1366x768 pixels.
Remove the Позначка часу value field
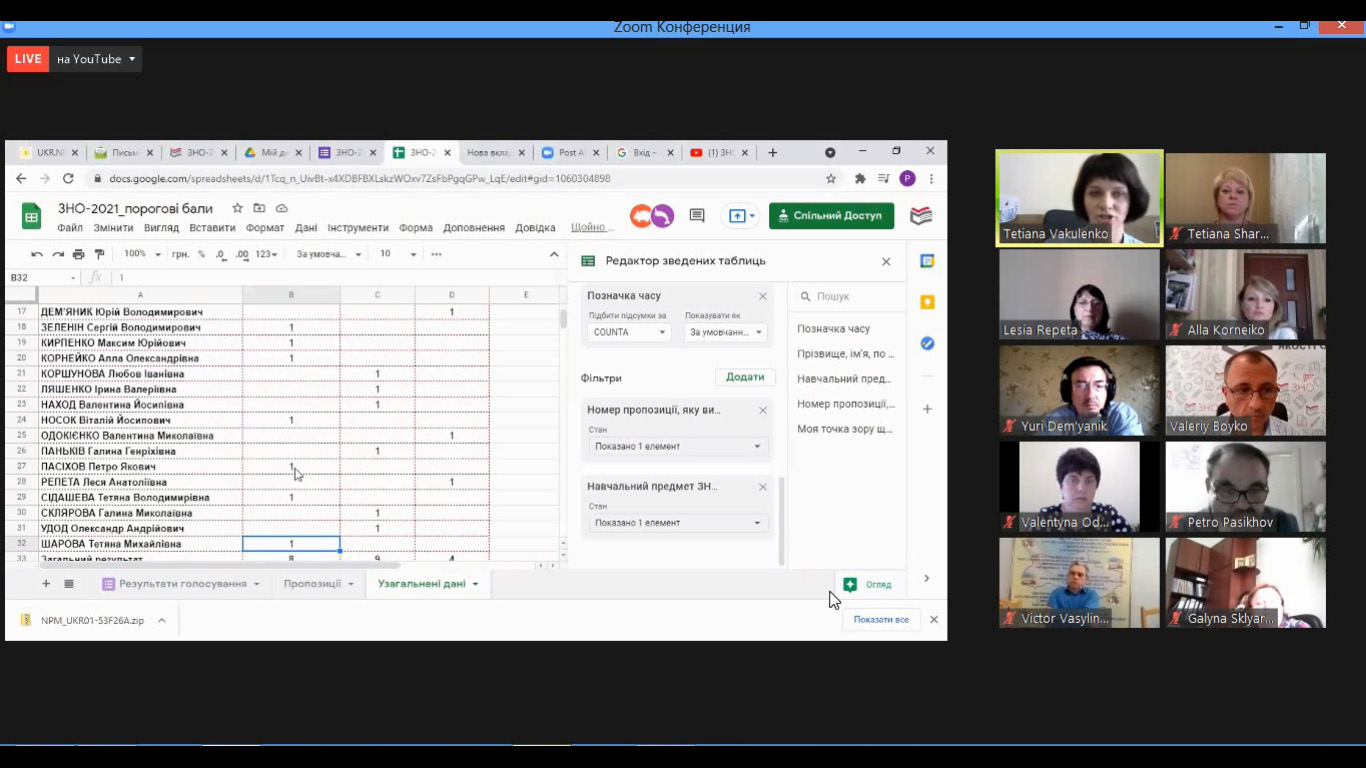(x=763, y=296)
